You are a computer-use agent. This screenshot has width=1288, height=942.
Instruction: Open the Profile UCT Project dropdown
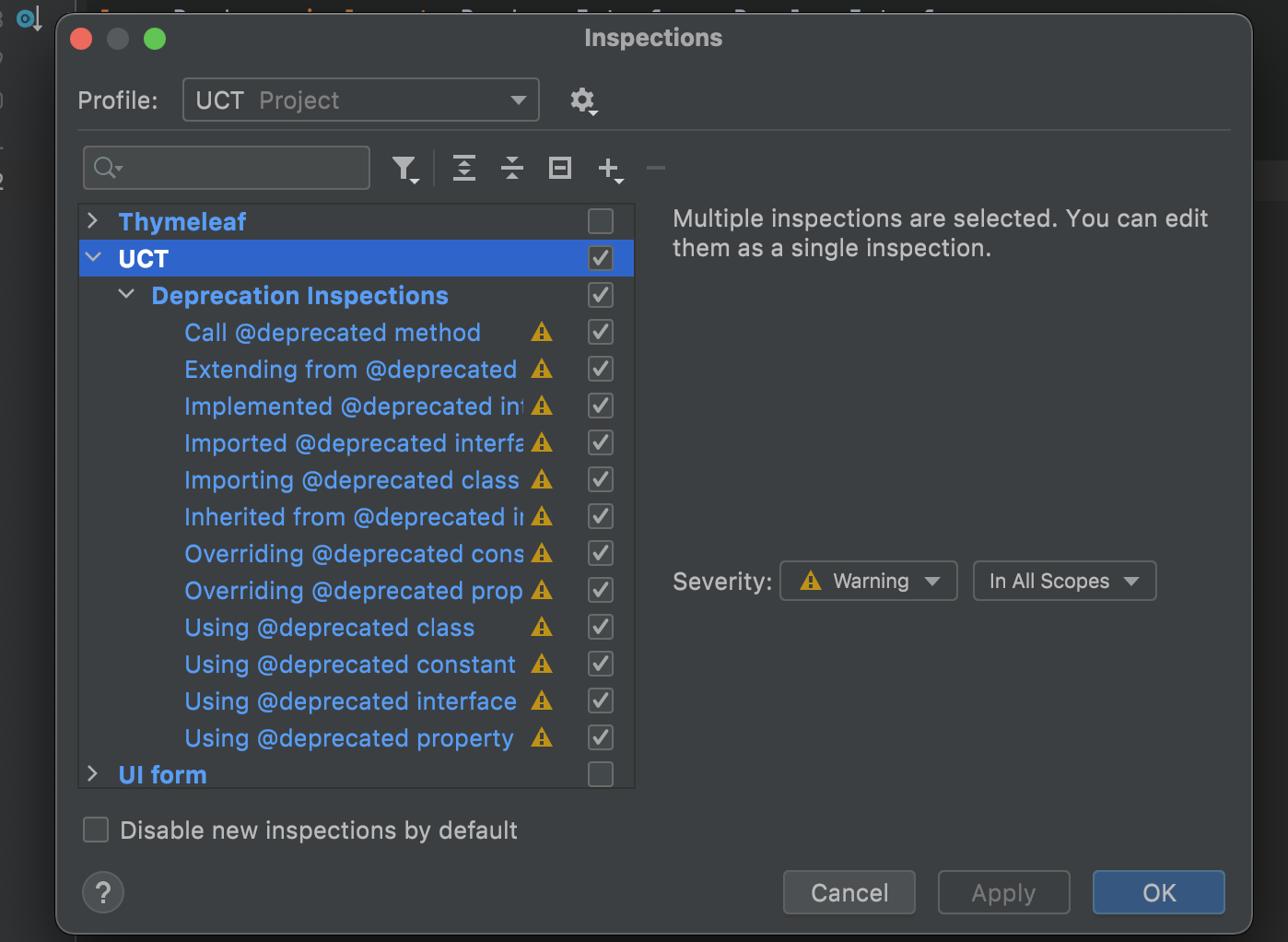tap(361, 100)
